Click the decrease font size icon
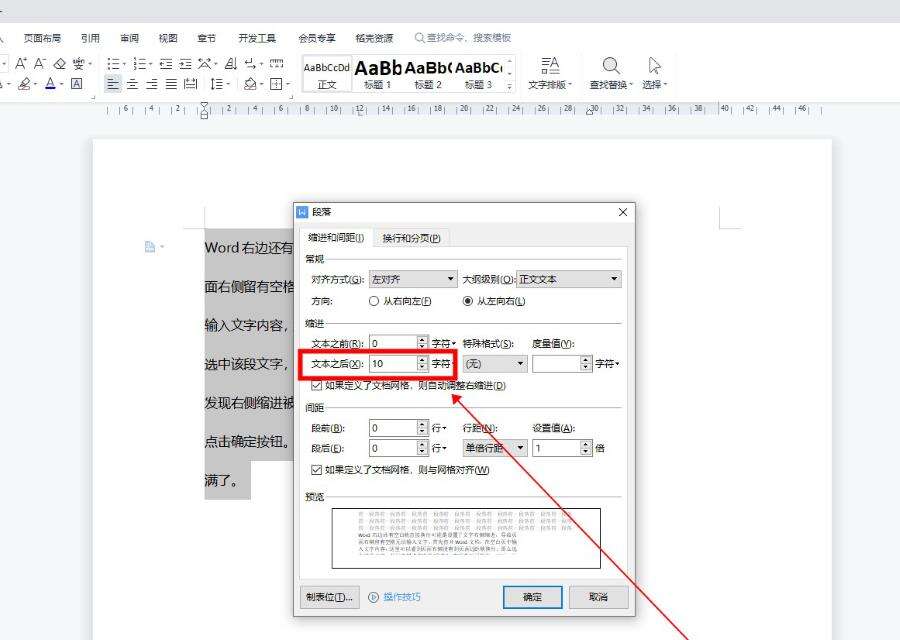Screen dimensions: 900x640 click(x=39, y=64)
